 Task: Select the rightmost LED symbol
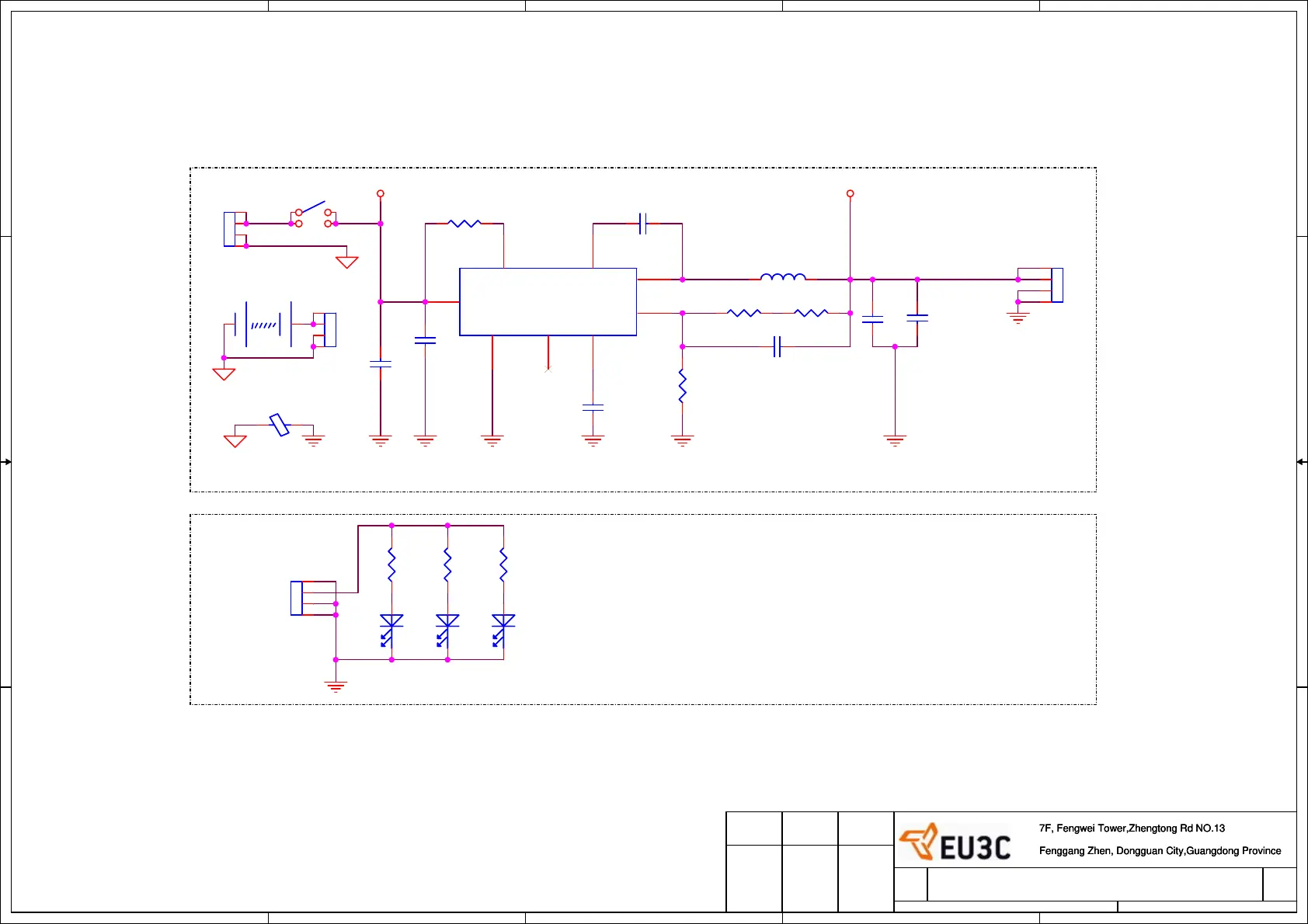point(503,630)
